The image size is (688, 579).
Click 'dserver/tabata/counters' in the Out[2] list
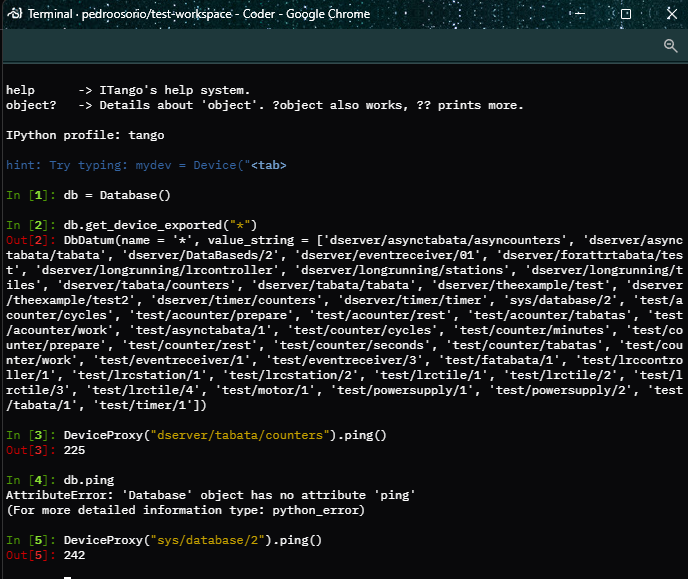147,285
